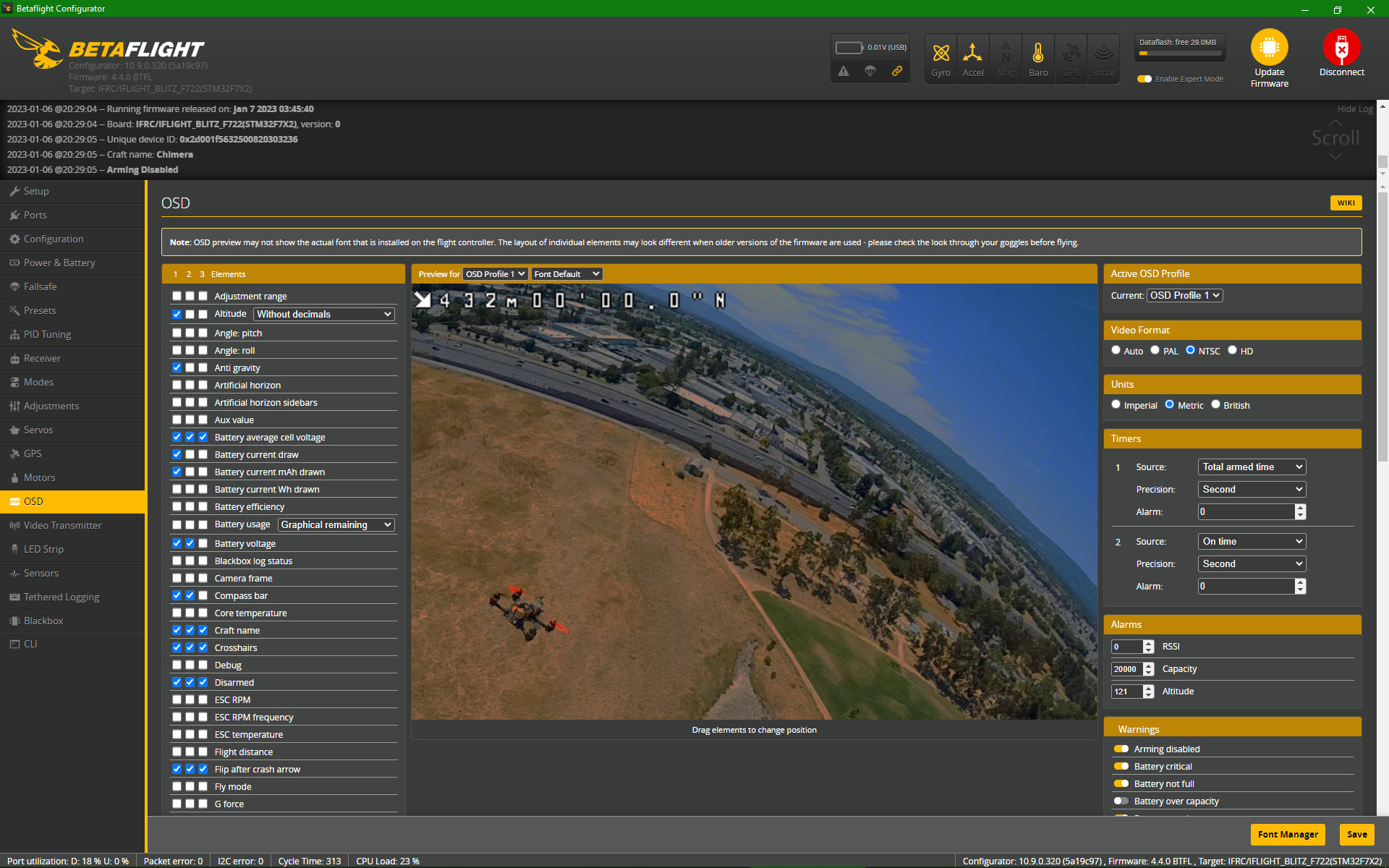Select PAL video format
Screen dimensions: 1389x868
1155,350
